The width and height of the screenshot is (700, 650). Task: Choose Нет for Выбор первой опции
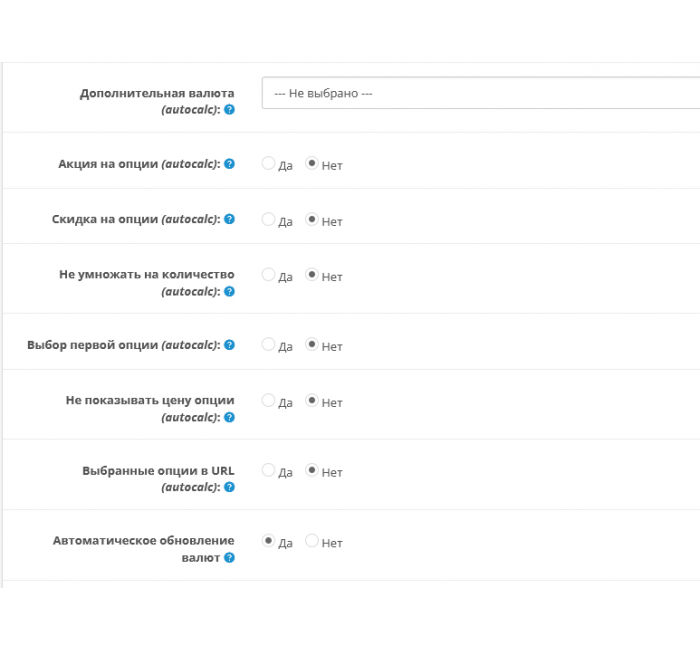(x=312, y=344)
